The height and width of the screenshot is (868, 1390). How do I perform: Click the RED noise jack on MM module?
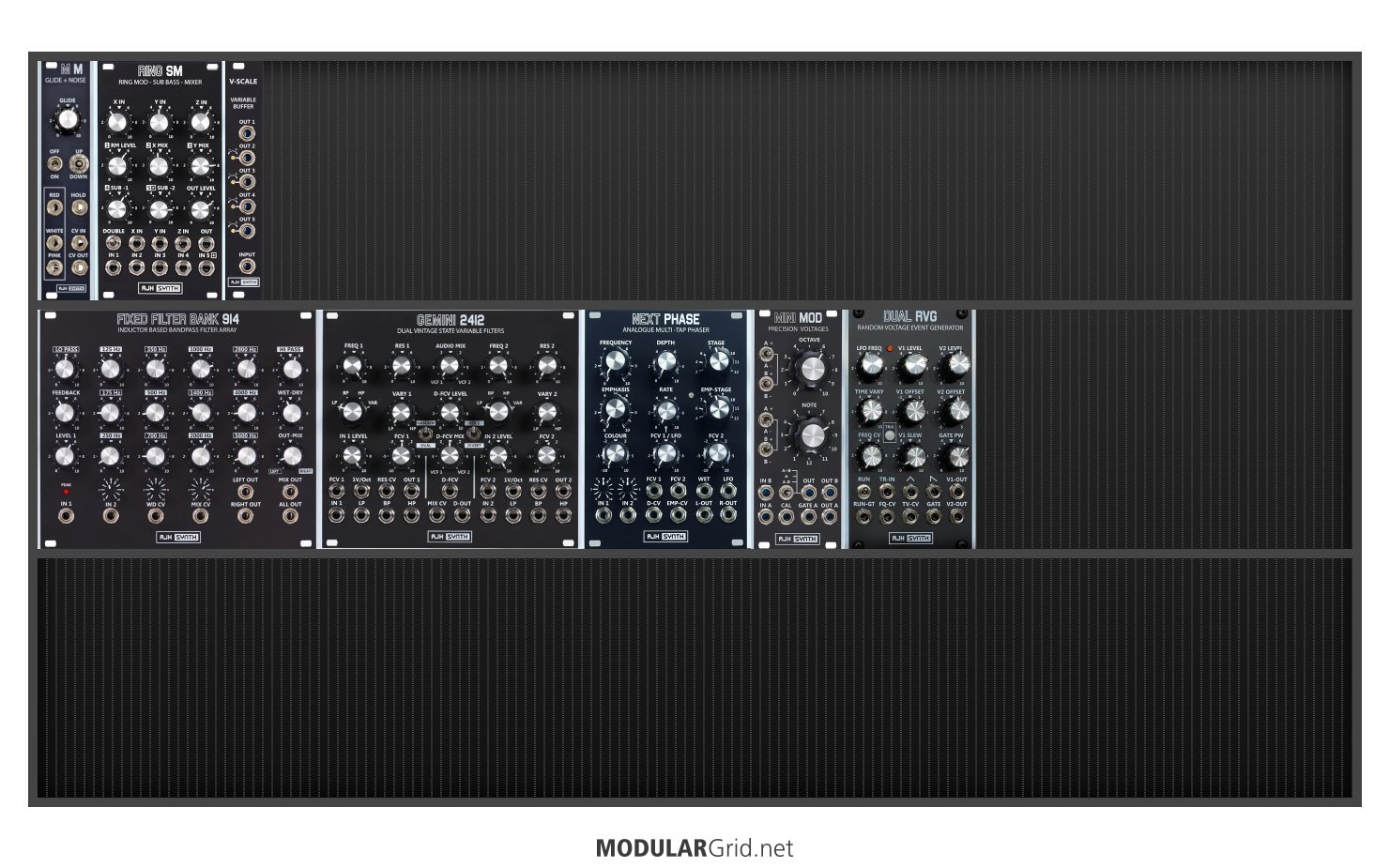pos(54,206)
